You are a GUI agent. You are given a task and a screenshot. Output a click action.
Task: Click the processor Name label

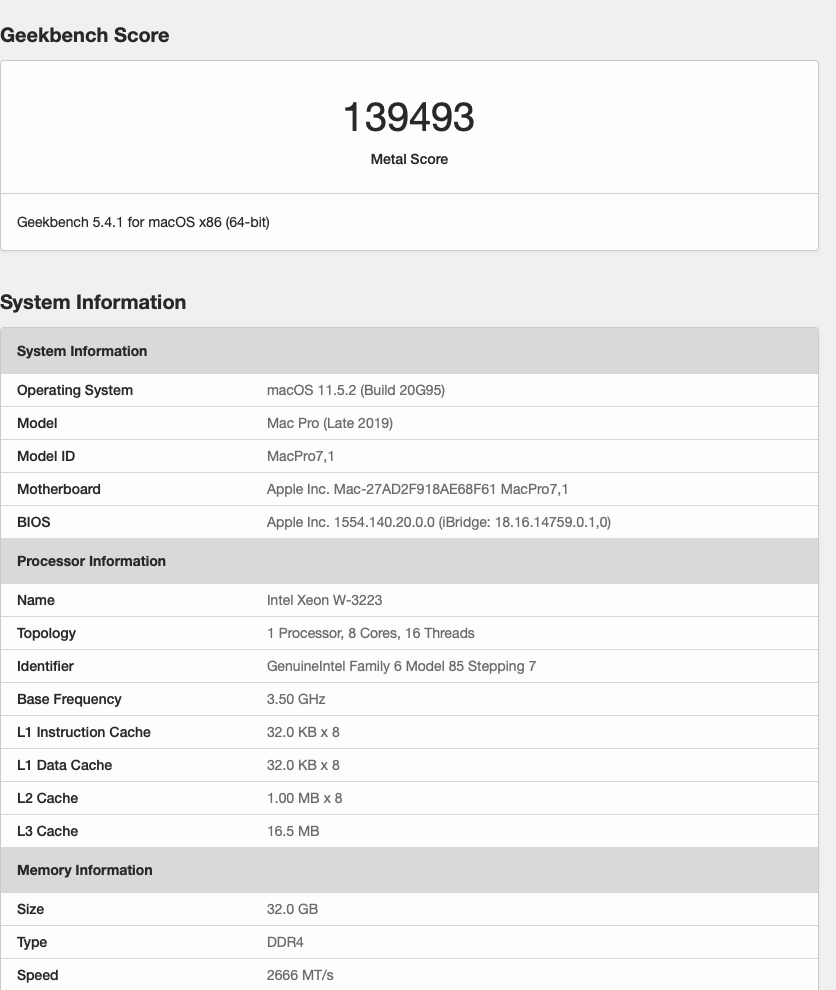click(x=36, y=600)
